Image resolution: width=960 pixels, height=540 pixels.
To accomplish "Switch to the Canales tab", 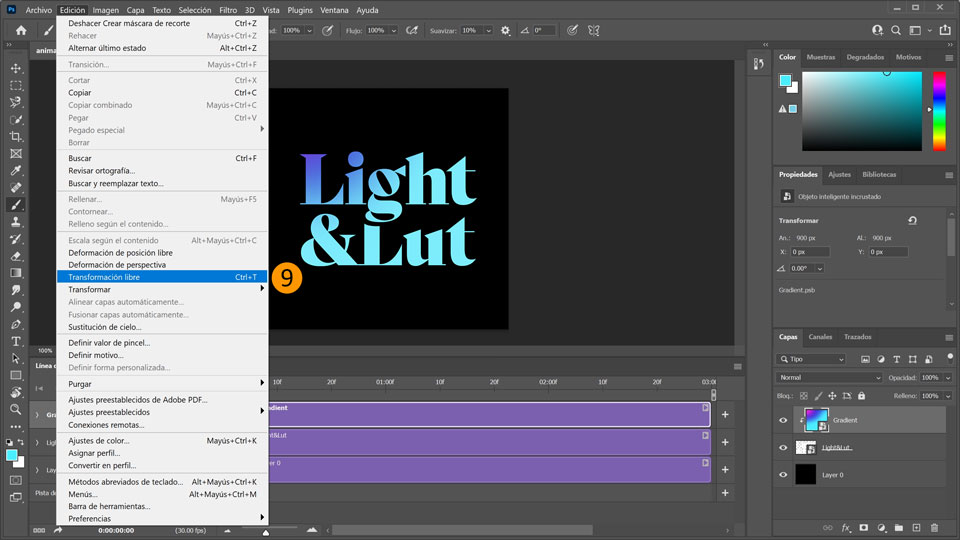I will (820, 337).
